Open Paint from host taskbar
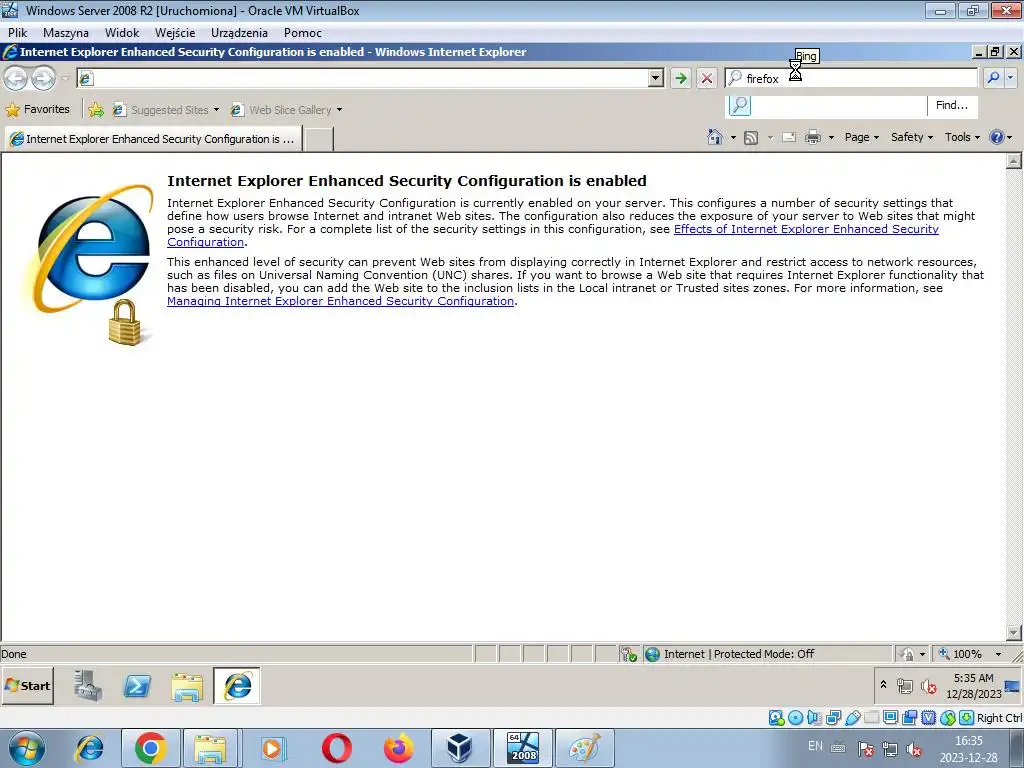Image resolution: width=1024 pixels, height=768 pixels. [584, 748]
